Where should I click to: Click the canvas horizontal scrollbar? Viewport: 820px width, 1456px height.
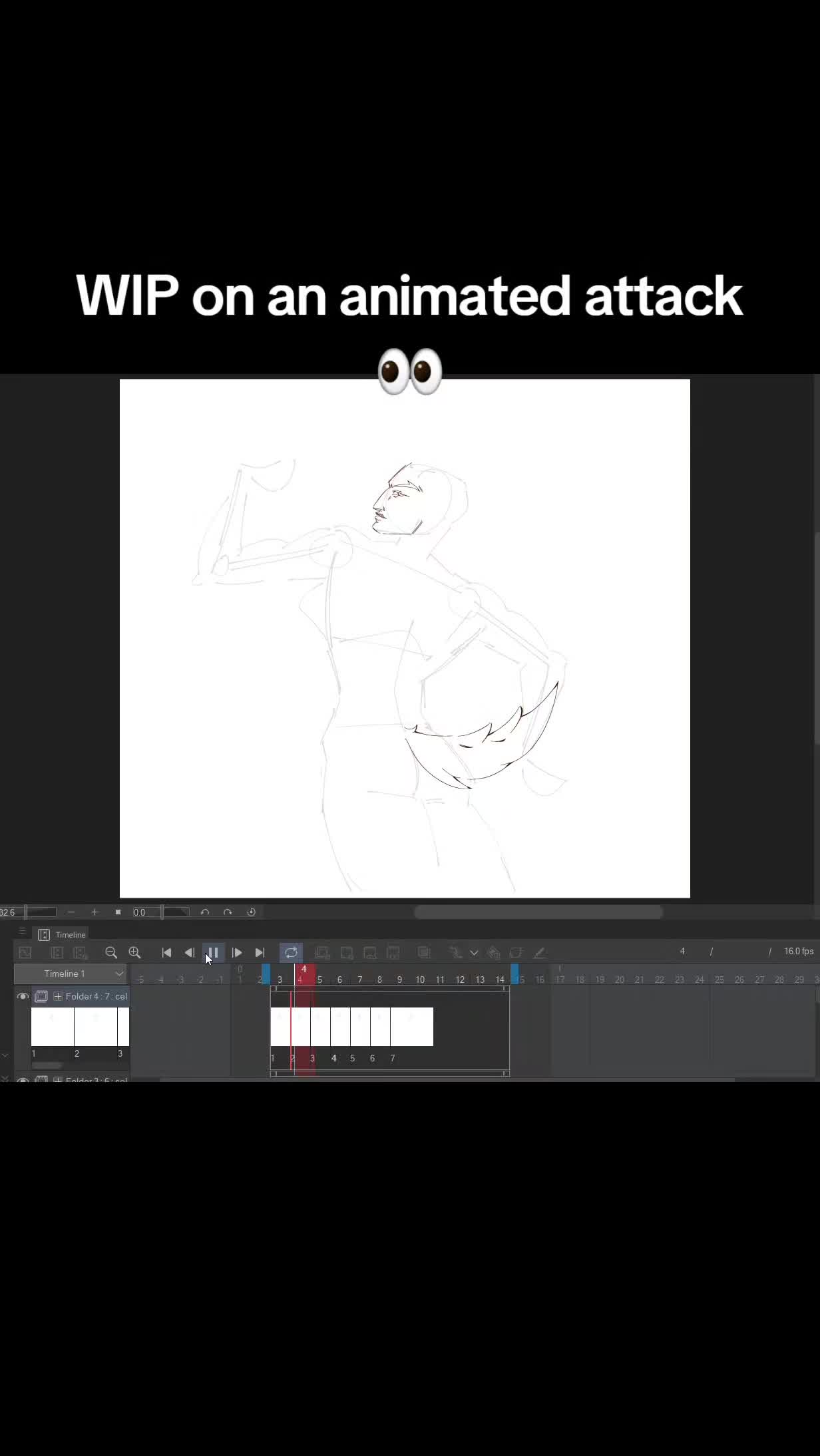click(x=538, y=912)
